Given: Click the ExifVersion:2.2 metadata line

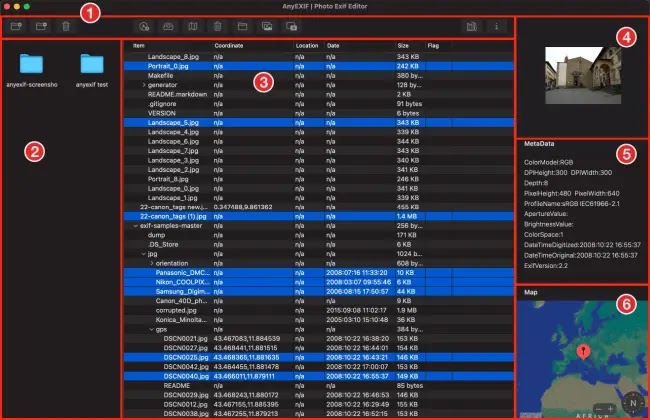Looking at the screenshot, I should pyautogui.click(x=546, y=266).
